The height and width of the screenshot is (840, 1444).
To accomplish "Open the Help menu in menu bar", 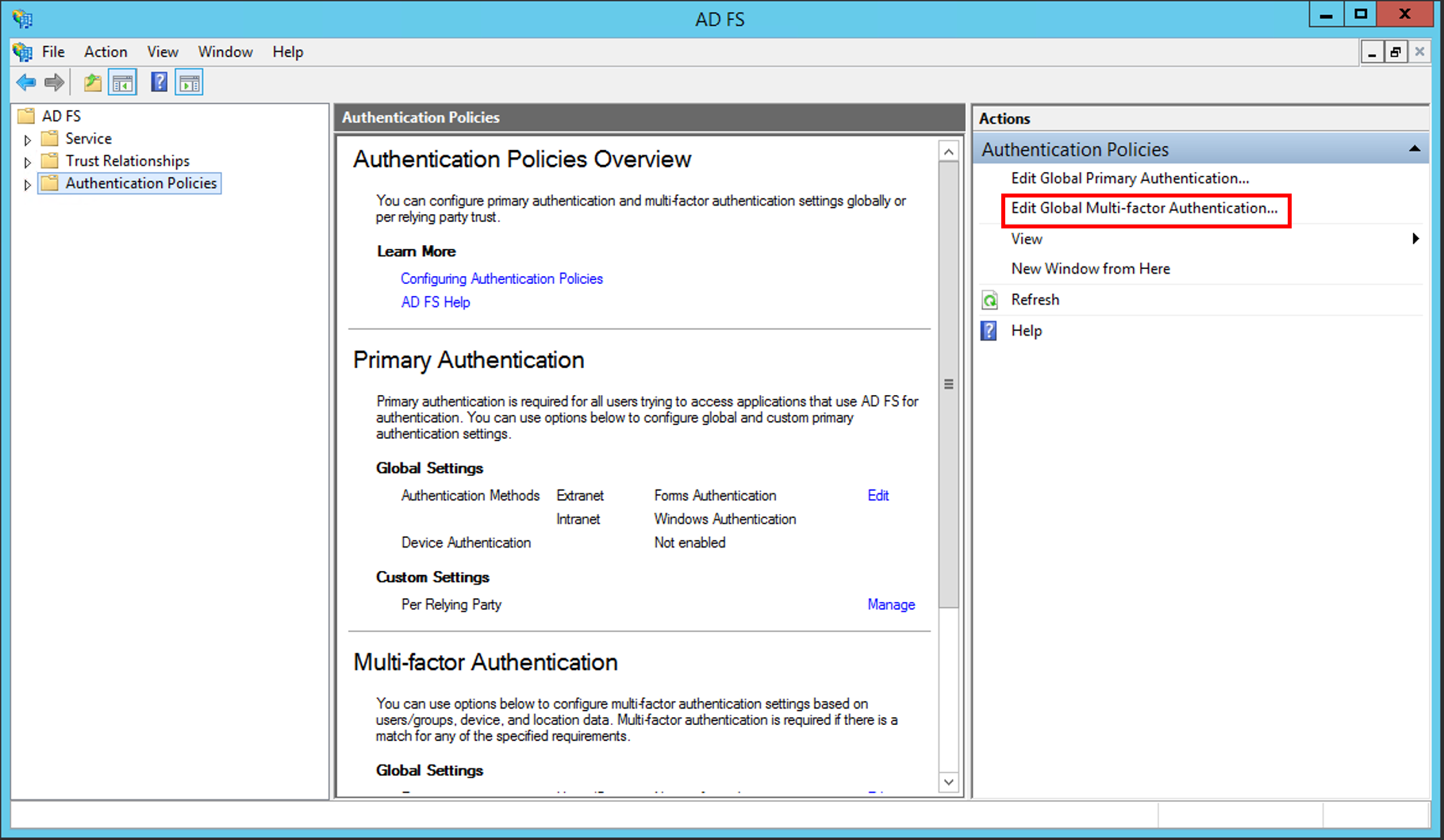I will coord(288,52).
